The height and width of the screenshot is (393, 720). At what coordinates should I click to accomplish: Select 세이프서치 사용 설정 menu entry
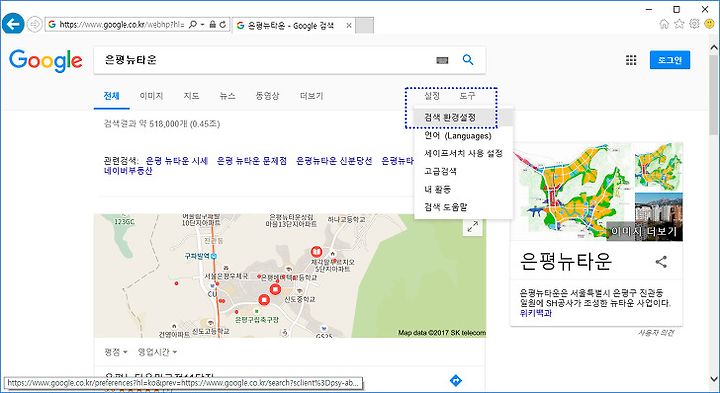(463, 153)
